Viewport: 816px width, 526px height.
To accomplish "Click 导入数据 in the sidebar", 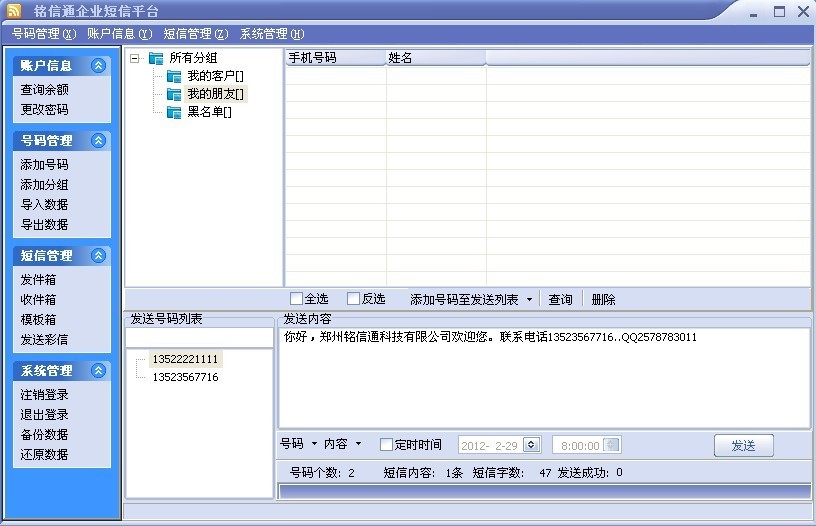I will tap(44, 204).
